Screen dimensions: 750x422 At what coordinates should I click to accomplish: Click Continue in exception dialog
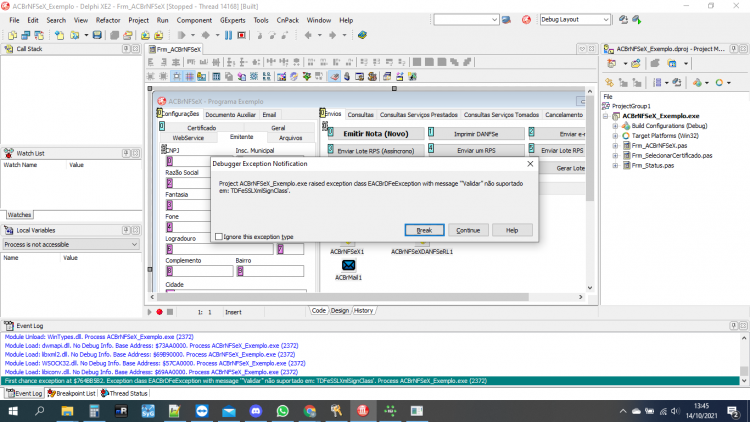[468, 230]
